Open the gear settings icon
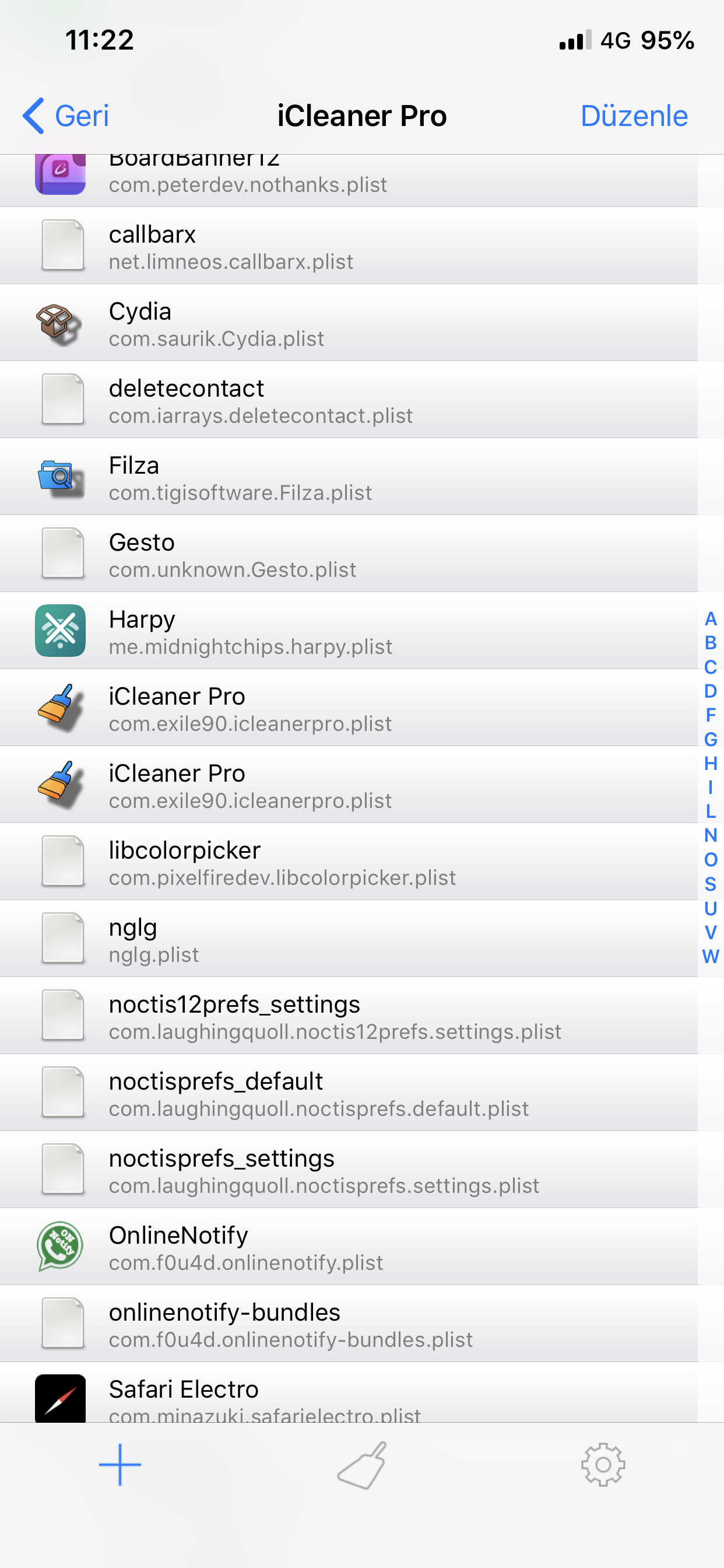The image size is (724, 1568). click(x=603, y=1465)
